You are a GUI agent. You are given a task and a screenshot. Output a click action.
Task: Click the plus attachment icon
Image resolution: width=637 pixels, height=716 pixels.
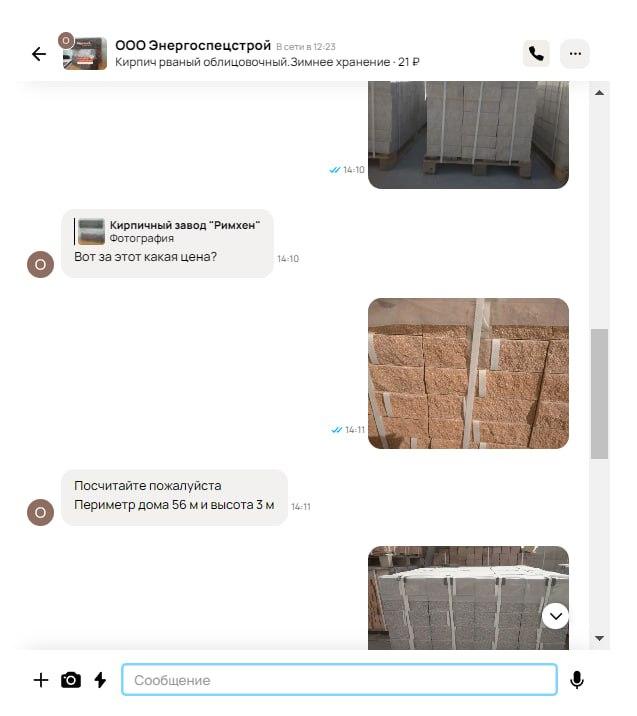(x=41, y=680)
